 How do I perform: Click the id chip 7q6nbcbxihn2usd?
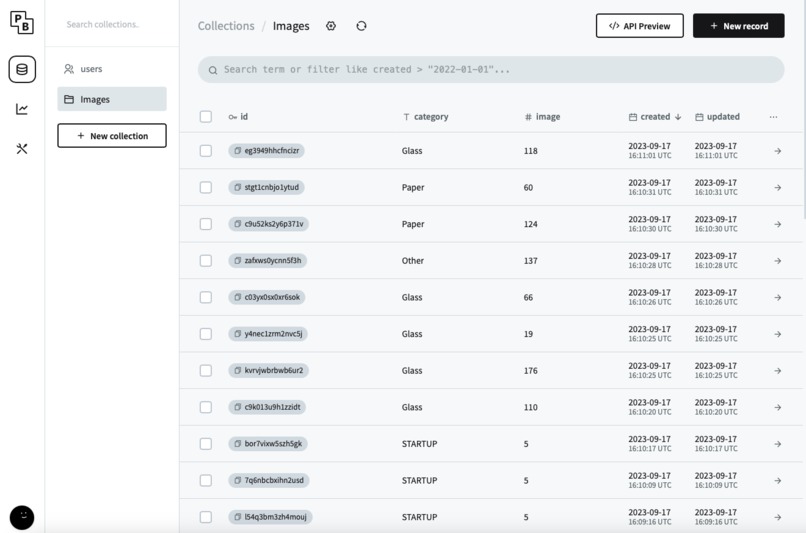[x=269, y=480]
